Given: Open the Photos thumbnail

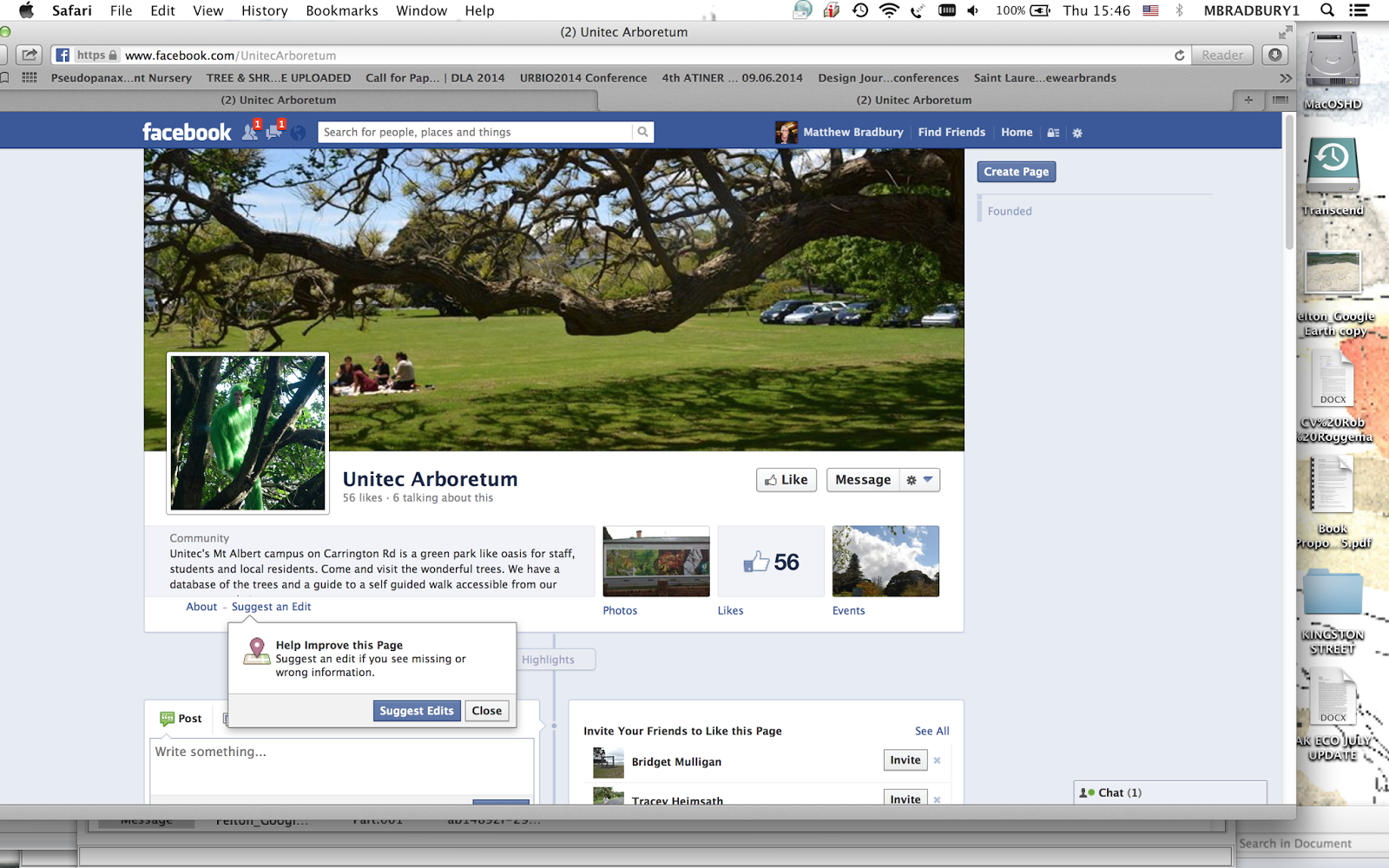Looking at the screenshot, I should (656, 562).
